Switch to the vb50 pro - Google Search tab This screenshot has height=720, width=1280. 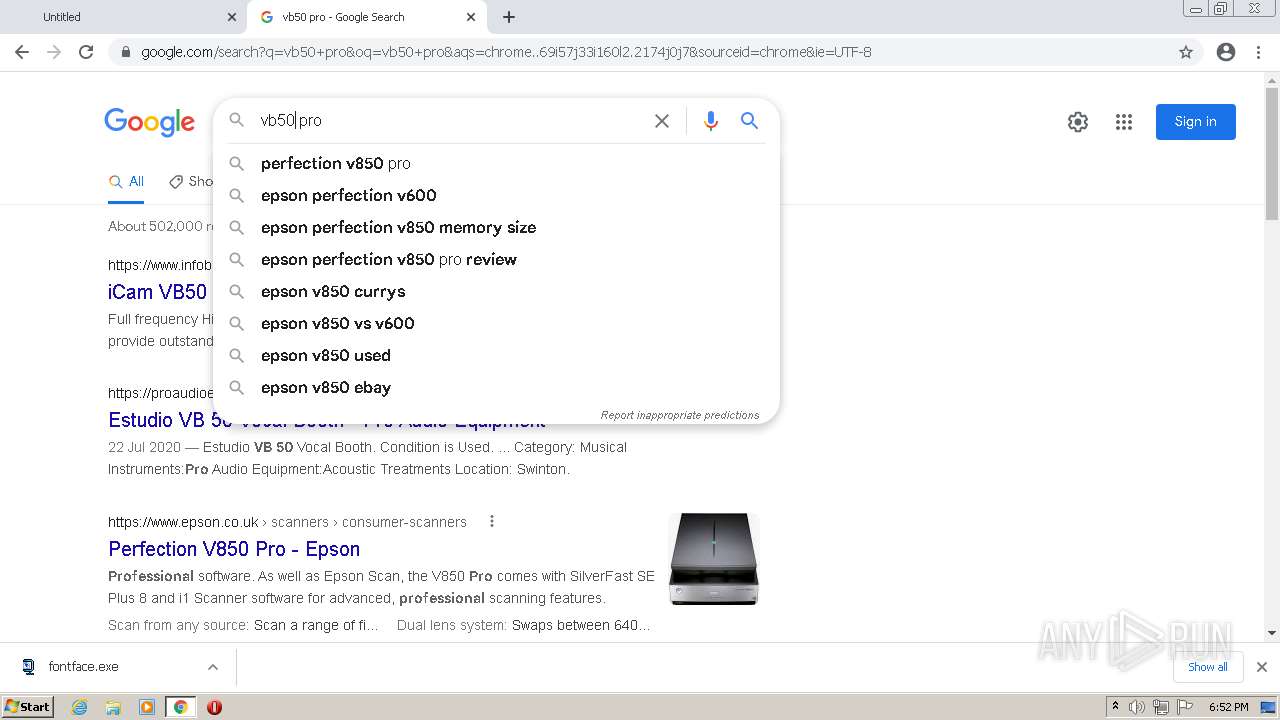coord(367,17)
